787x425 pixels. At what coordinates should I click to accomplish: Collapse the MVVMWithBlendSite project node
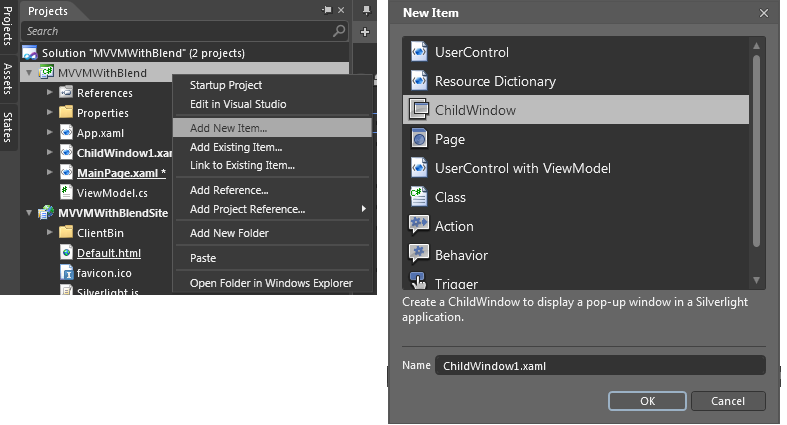coord(29,213)
